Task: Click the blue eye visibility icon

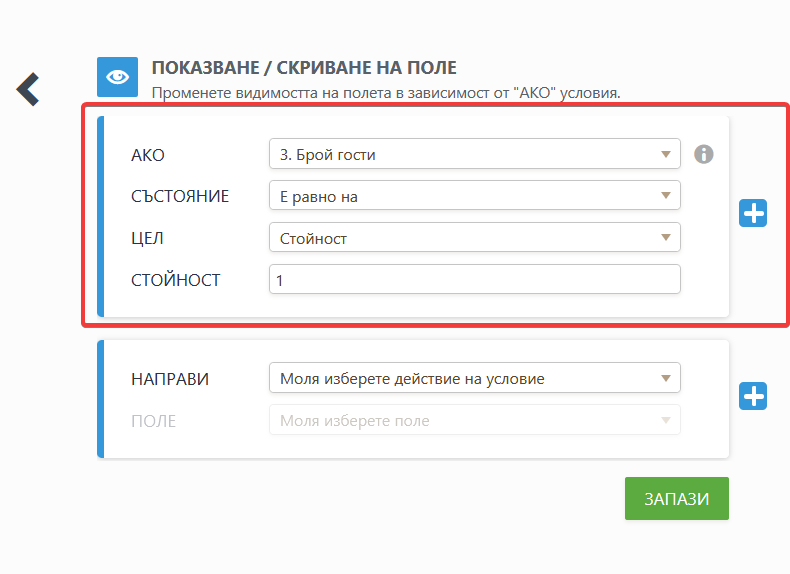Action: pos(117,77)
